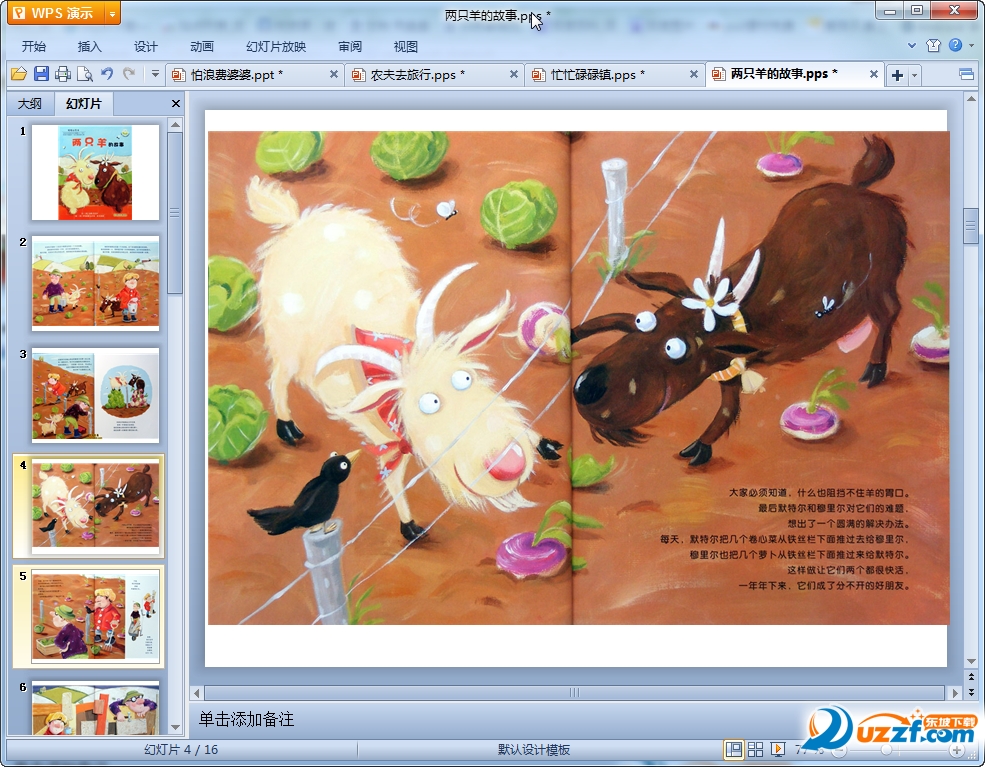Expand the Help dropdown arrow

[971, 45]
